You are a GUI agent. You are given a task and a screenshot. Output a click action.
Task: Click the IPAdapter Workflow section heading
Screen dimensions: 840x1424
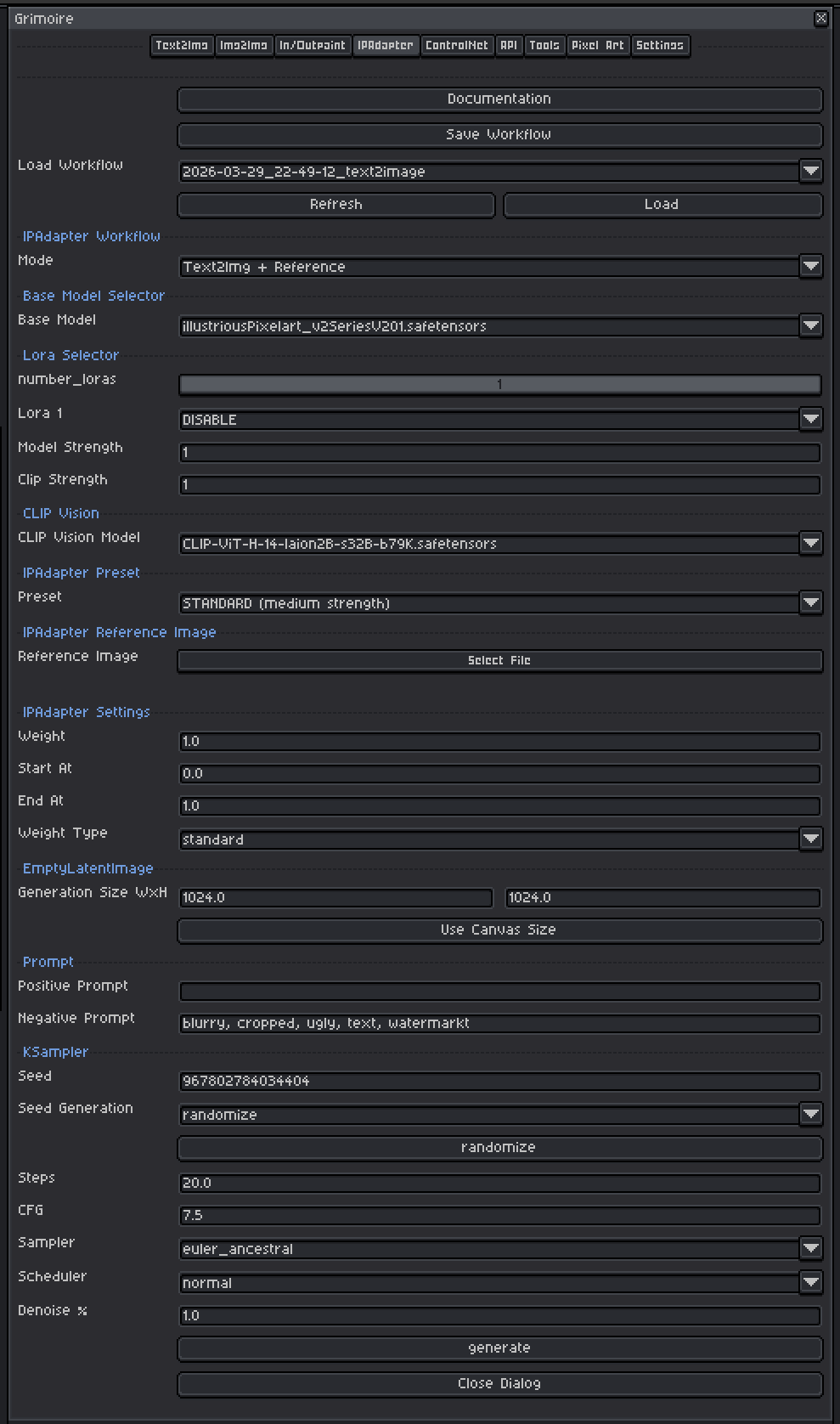point(91,237)
